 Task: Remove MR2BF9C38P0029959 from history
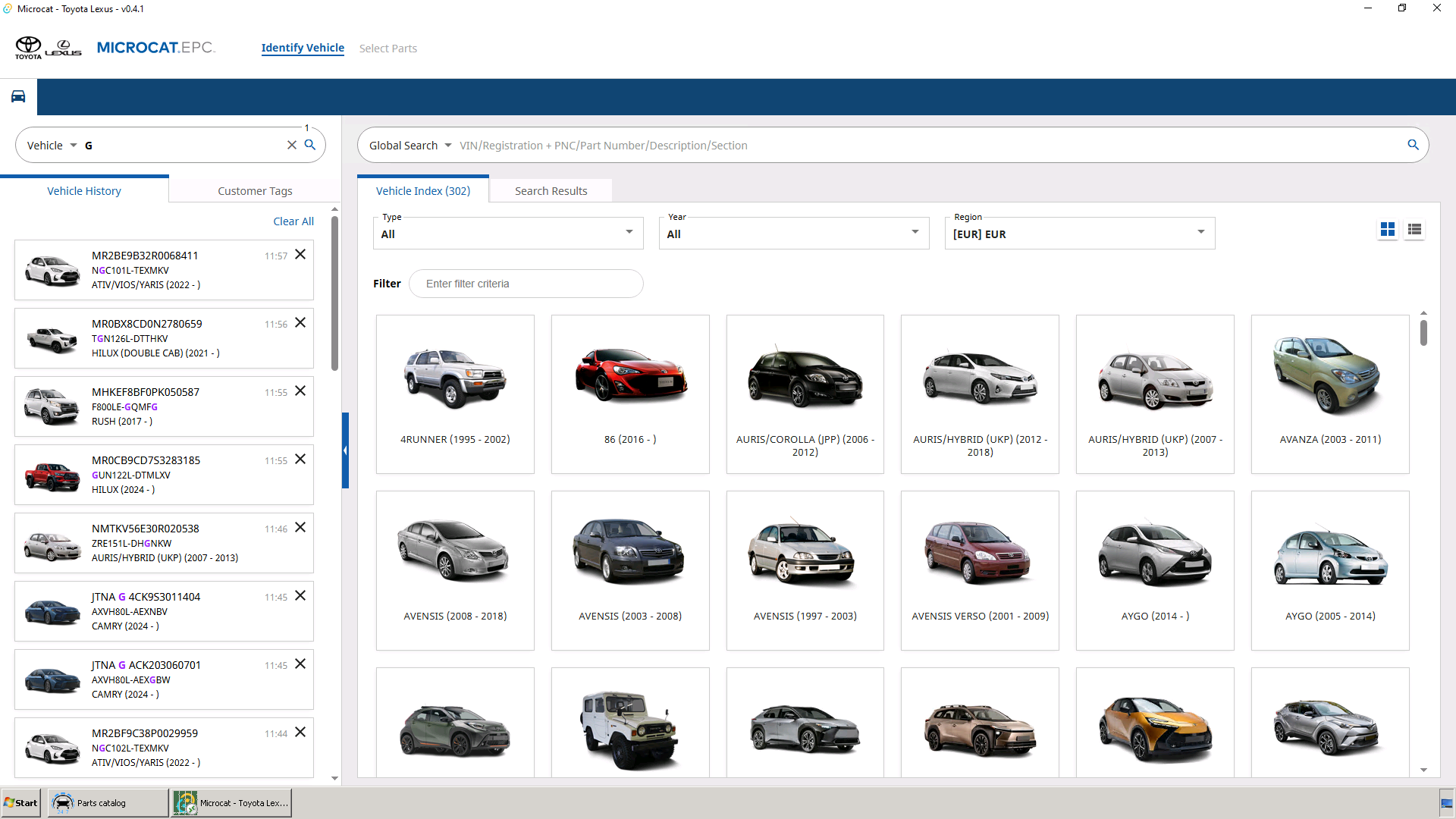300,733
